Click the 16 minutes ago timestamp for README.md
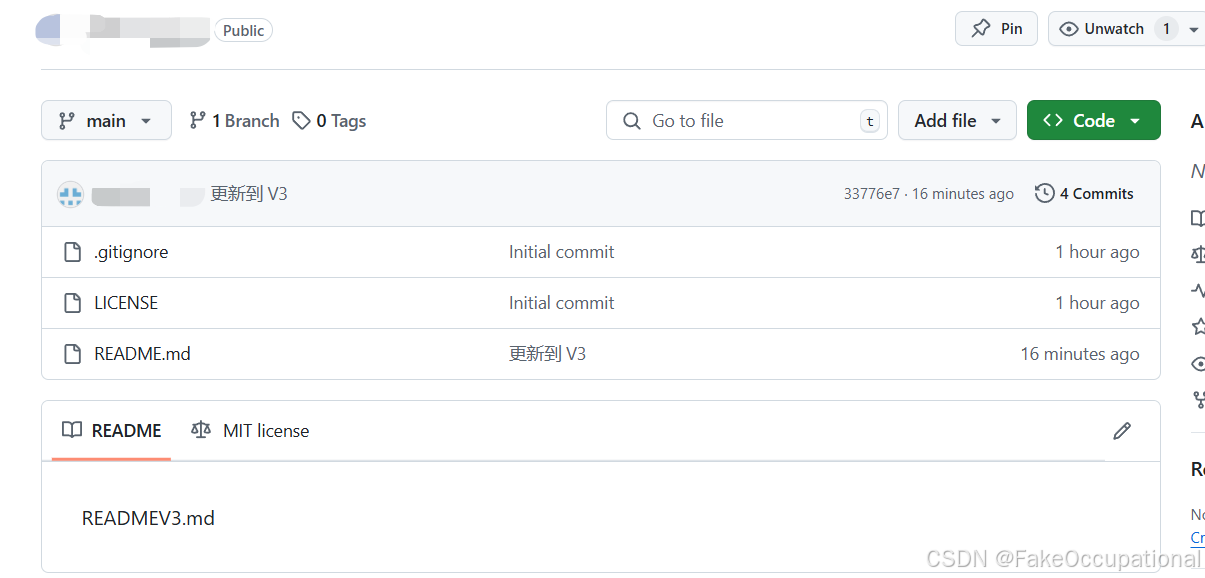Viewport: 1205px width, 578px height. coord(1080,354)
